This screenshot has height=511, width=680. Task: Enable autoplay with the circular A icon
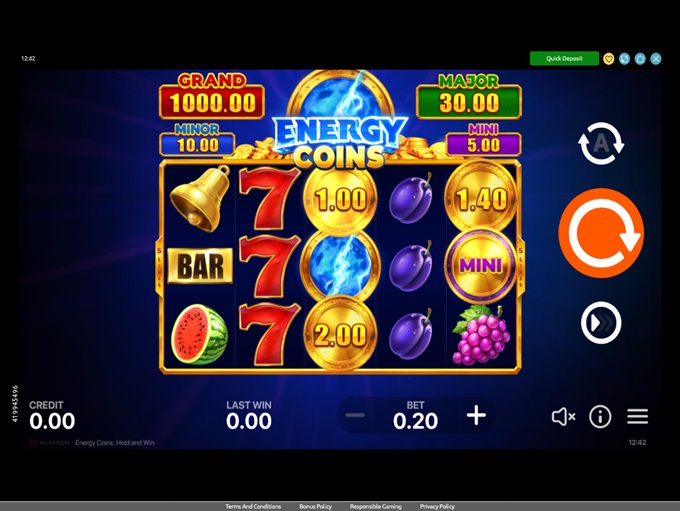[x=601, y=144]
